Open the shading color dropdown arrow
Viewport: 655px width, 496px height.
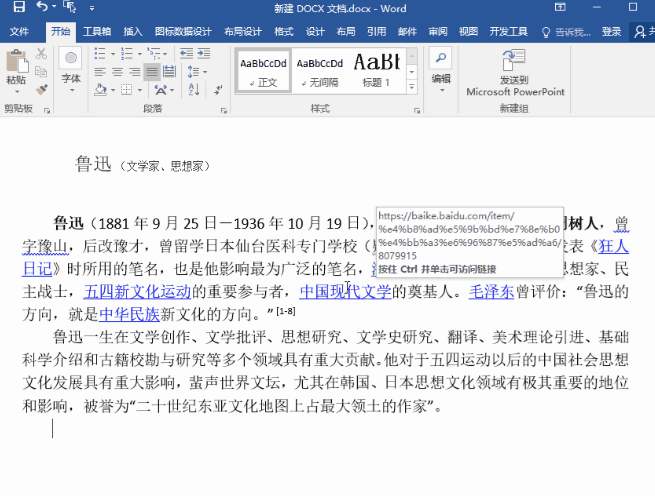pos(113,90)
